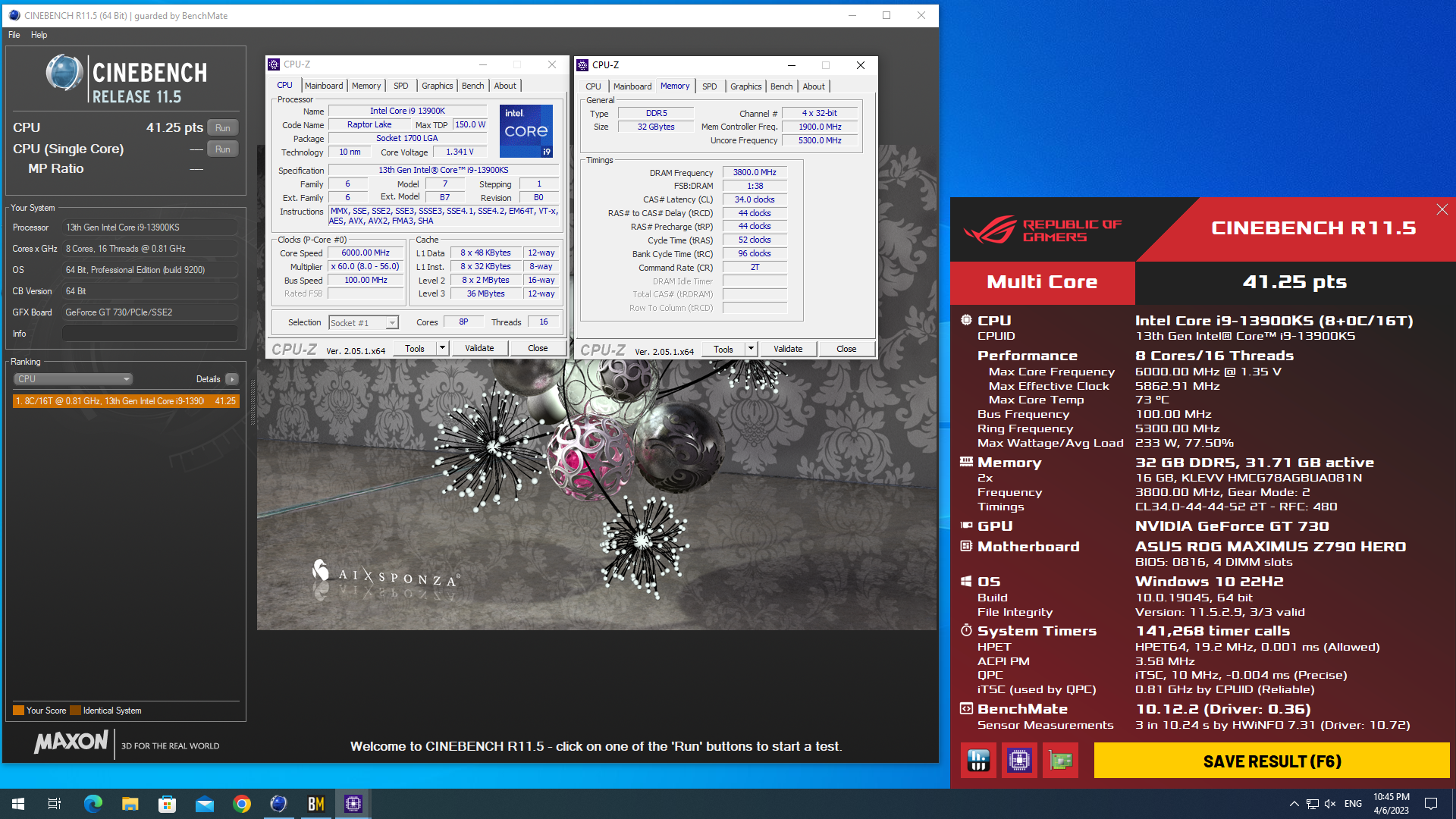The height and width of the screenshot is (819, 1456).
Task: Click the Intel Core i9 logo image
Action: coord(526,130)
